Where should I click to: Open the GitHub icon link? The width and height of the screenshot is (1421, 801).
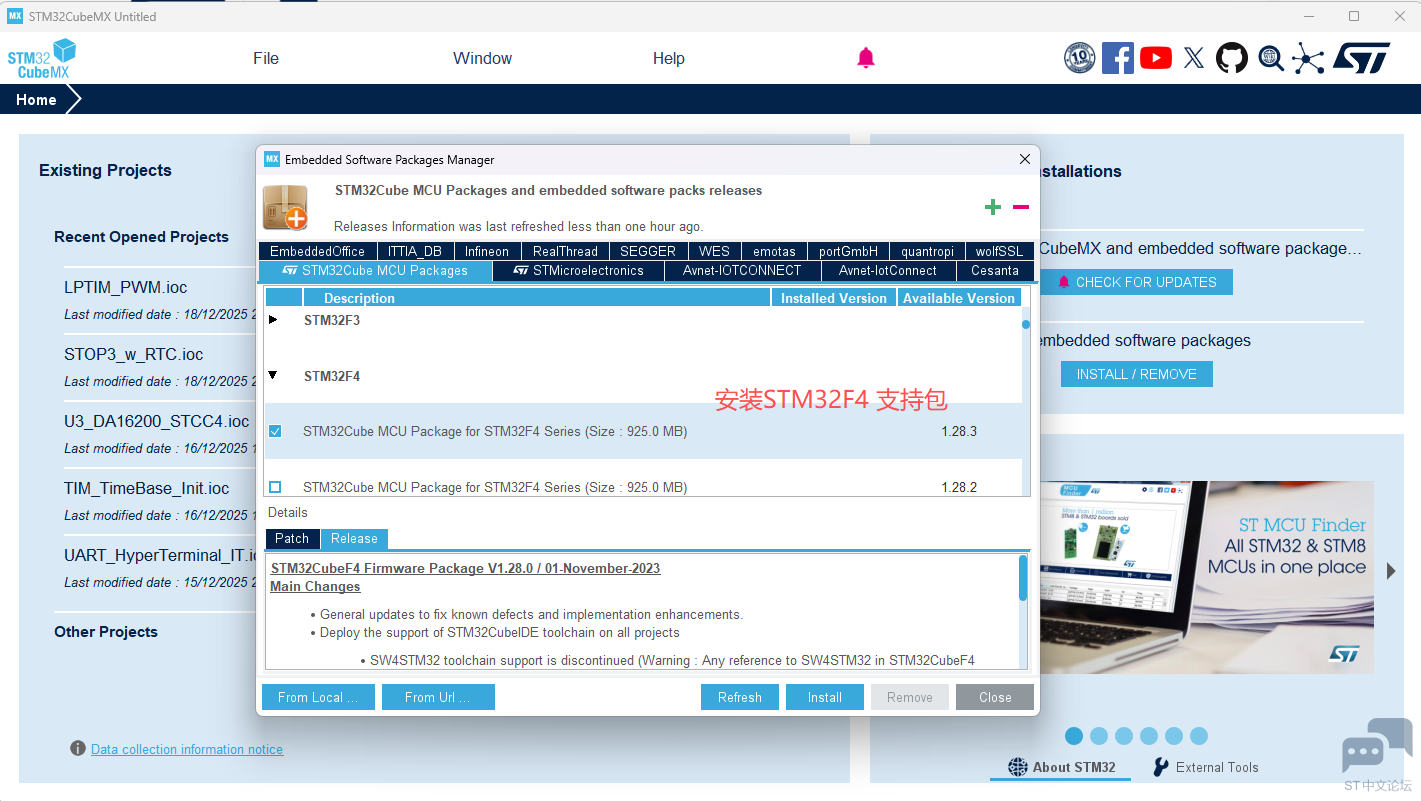click(1232, 58)
